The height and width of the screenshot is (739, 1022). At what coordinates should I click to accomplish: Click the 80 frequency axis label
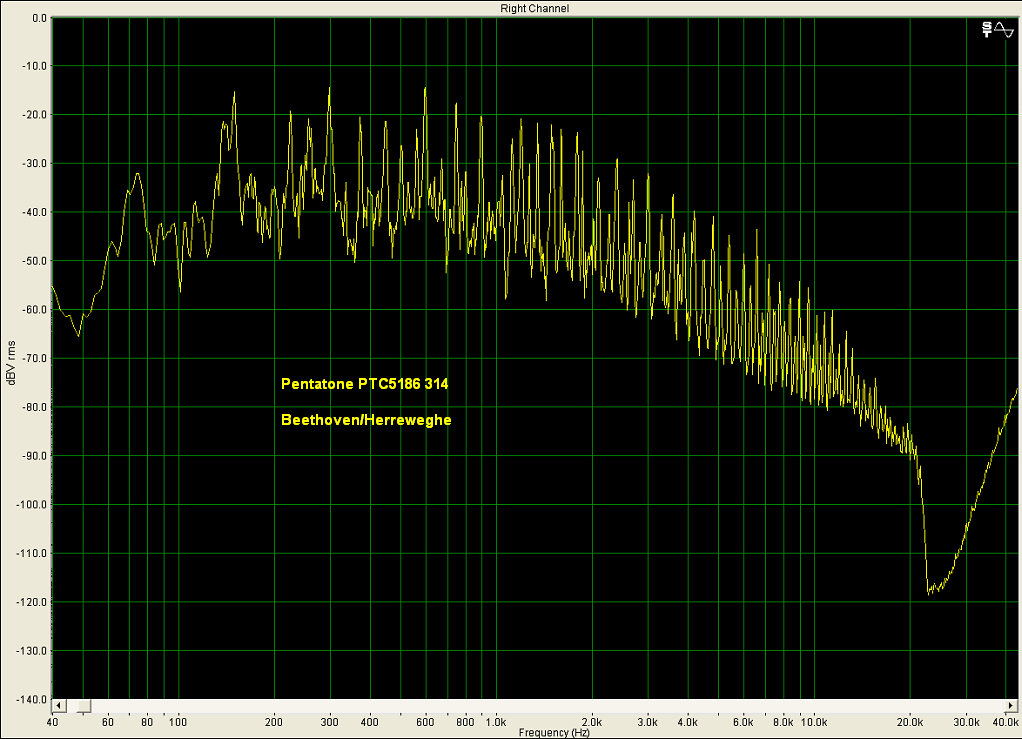click(x=147, y=722)
